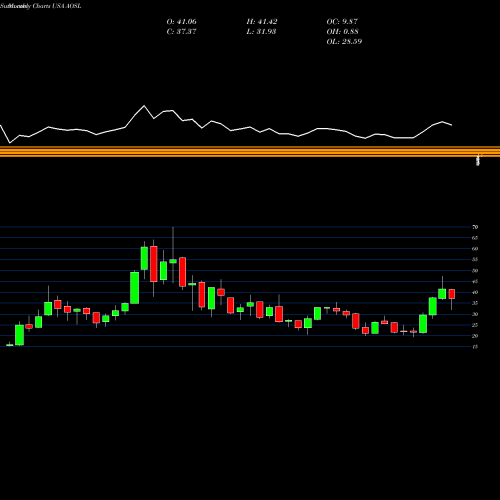The image size is (500, 500).
Task: Click the 25 price axis label
Action: (475, 325)
